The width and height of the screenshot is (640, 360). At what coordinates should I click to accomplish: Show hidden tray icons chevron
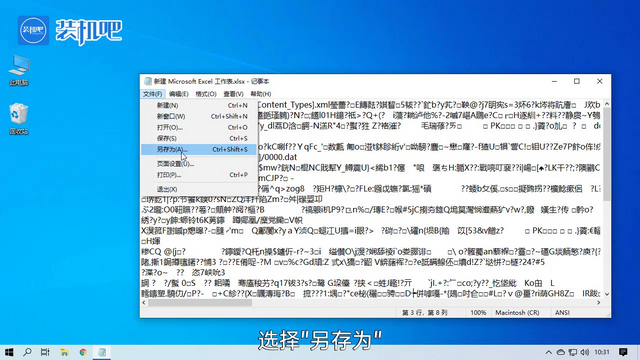coord(549,352)
